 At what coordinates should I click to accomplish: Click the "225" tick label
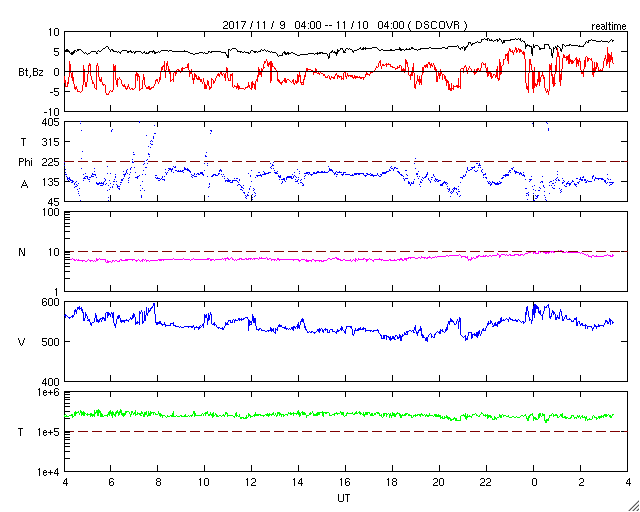click(x=52, y=162)
